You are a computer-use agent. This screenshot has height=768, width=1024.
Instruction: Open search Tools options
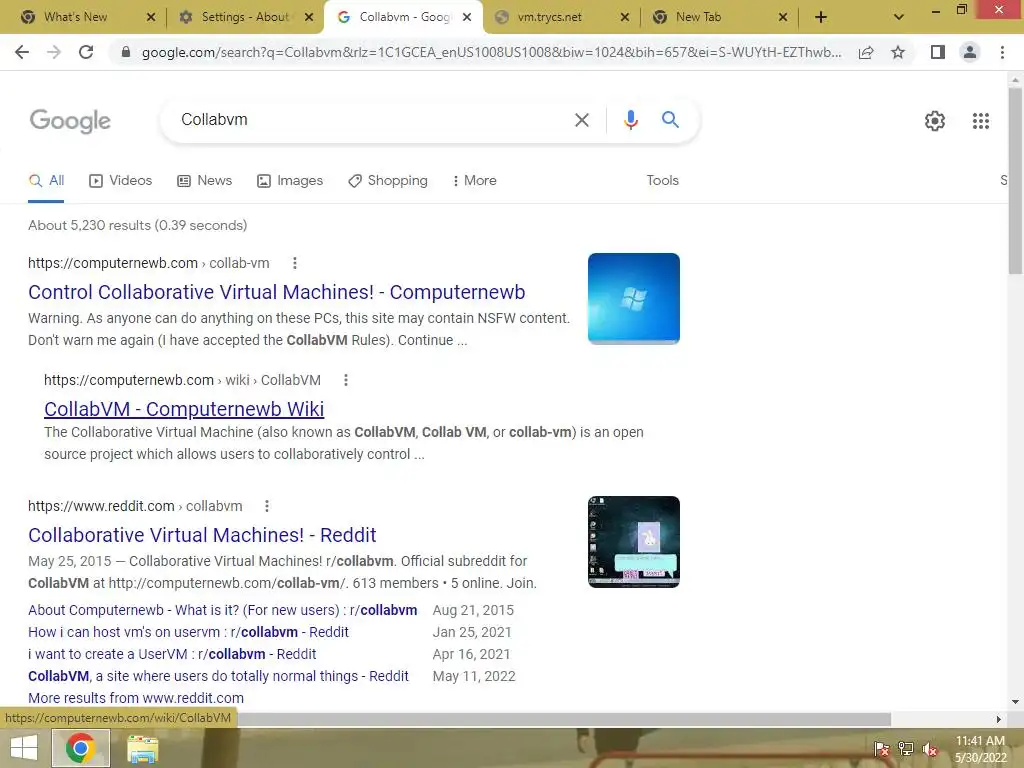point(662,181)
